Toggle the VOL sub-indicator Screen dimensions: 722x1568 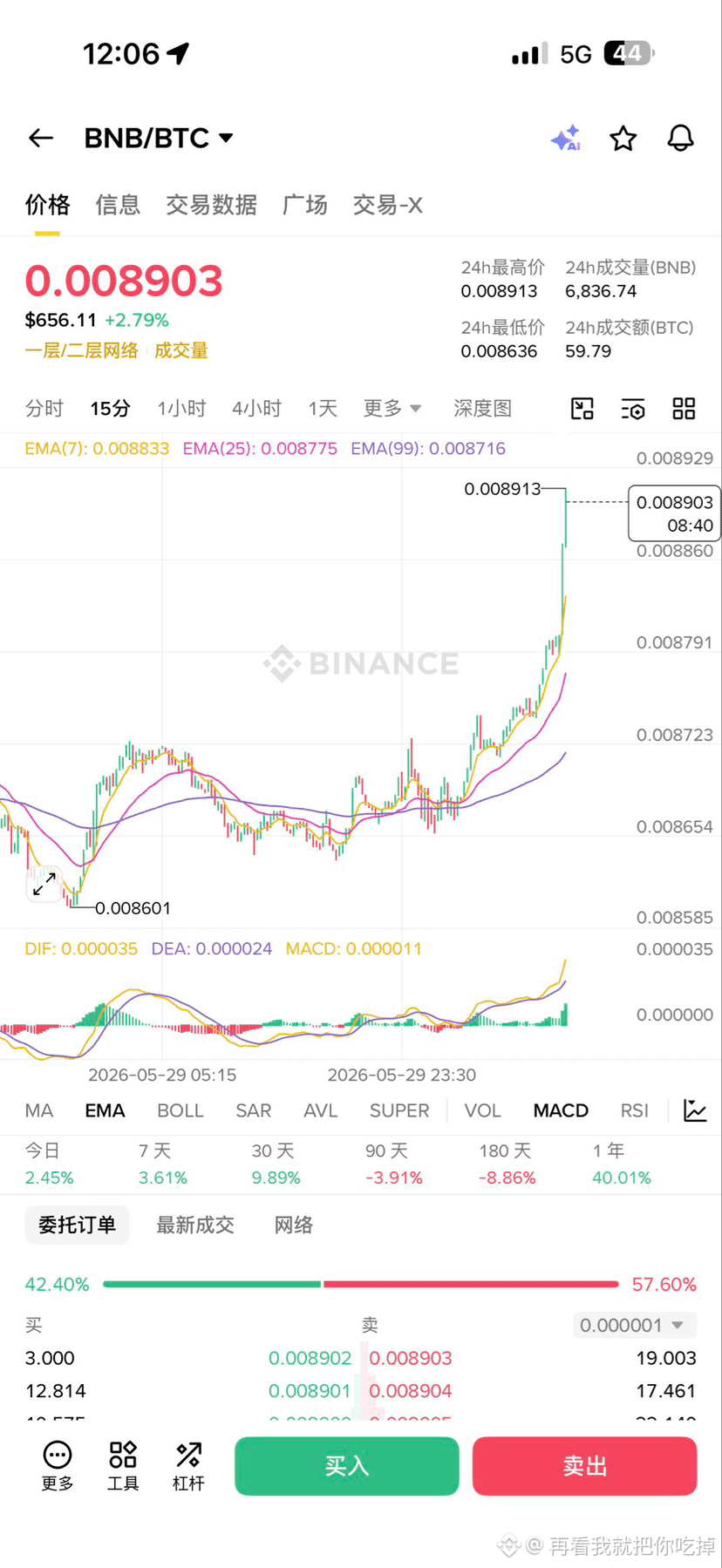pos(482,1110)
